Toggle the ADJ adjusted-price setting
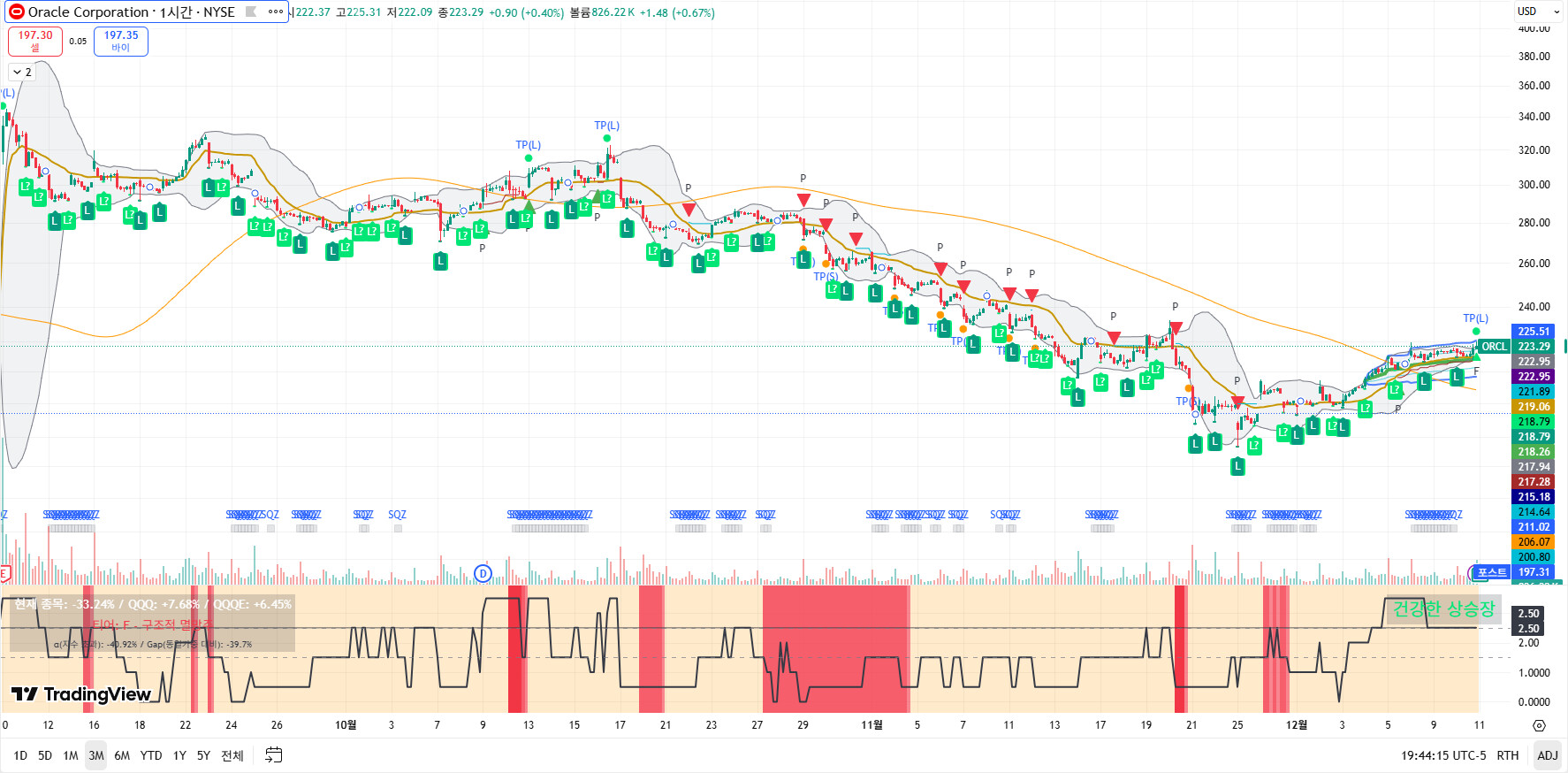The height and width of the screenshot is (773, 1568). click(x=1548, y=755)
